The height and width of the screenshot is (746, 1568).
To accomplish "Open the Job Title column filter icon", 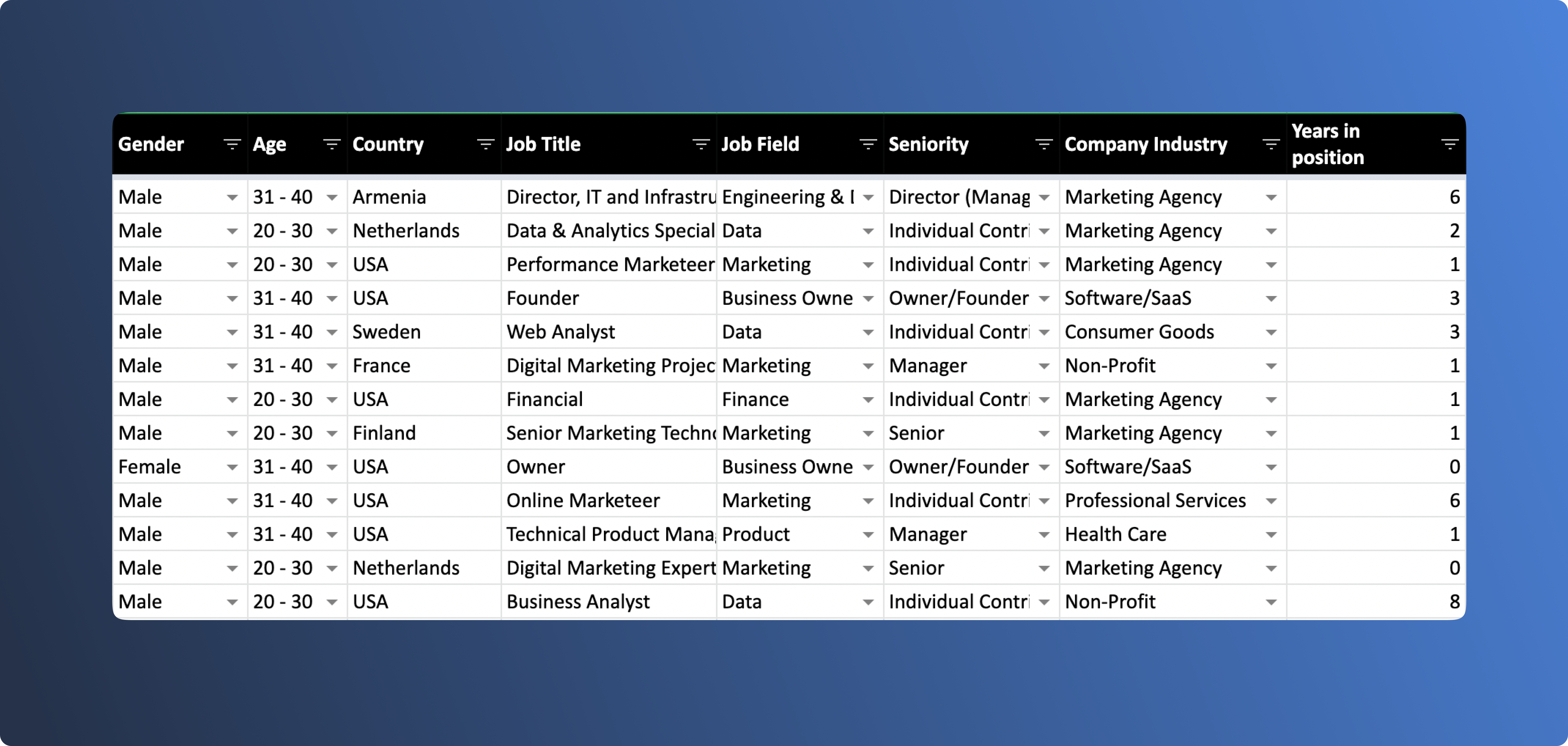I will [701, 144].
